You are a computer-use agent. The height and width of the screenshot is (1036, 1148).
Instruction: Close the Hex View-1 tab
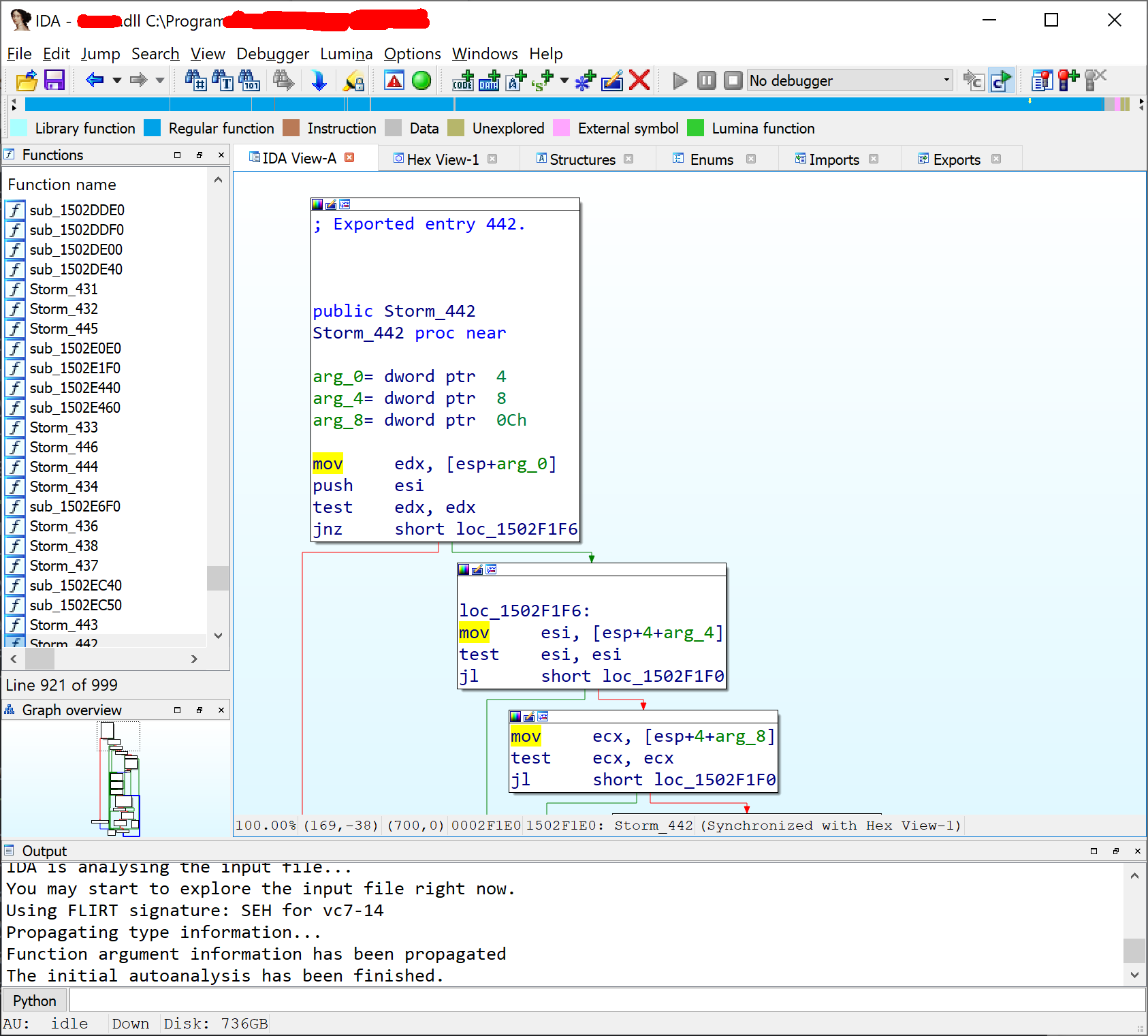[x=492, y=159]
